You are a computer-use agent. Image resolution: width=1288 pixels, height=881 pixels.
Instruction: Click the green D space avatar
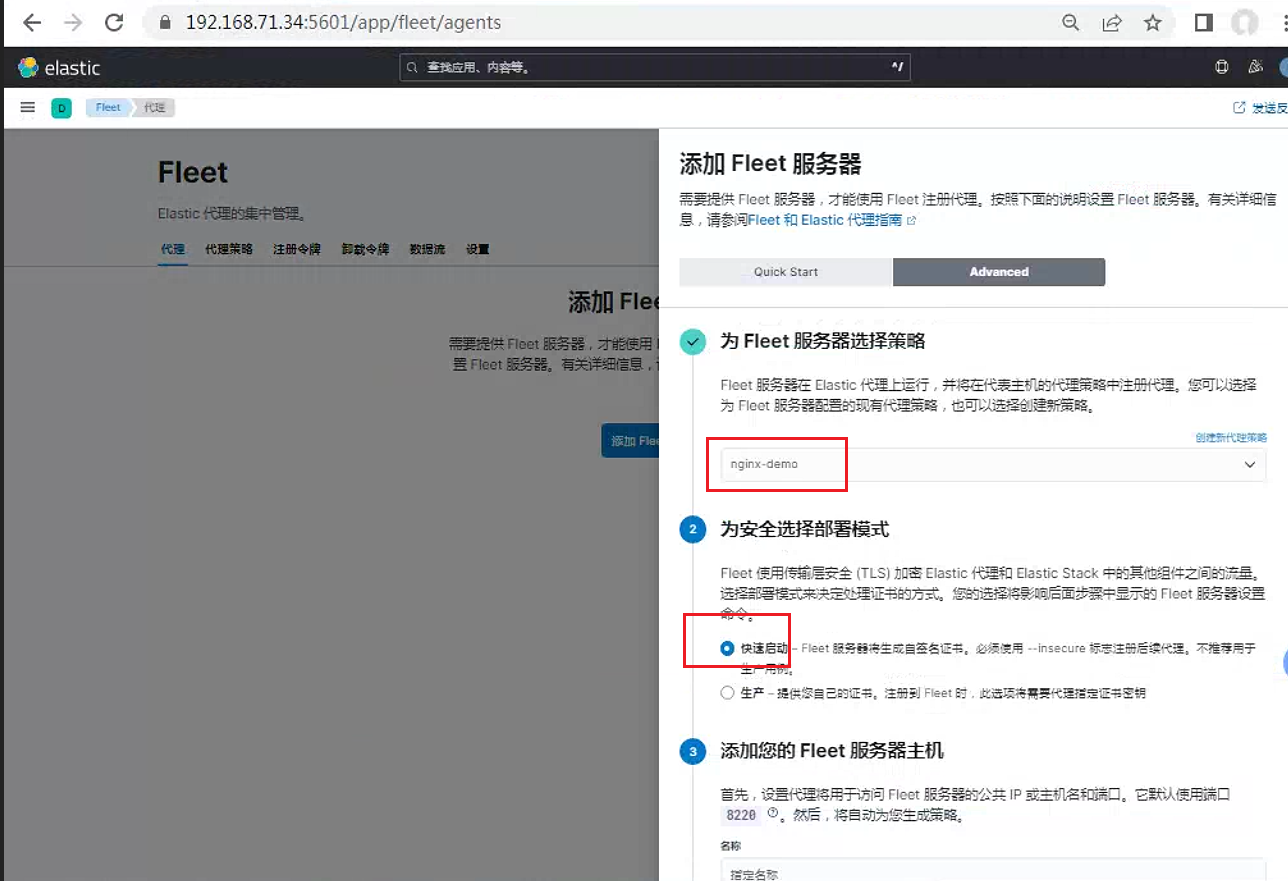click(62, 108)
